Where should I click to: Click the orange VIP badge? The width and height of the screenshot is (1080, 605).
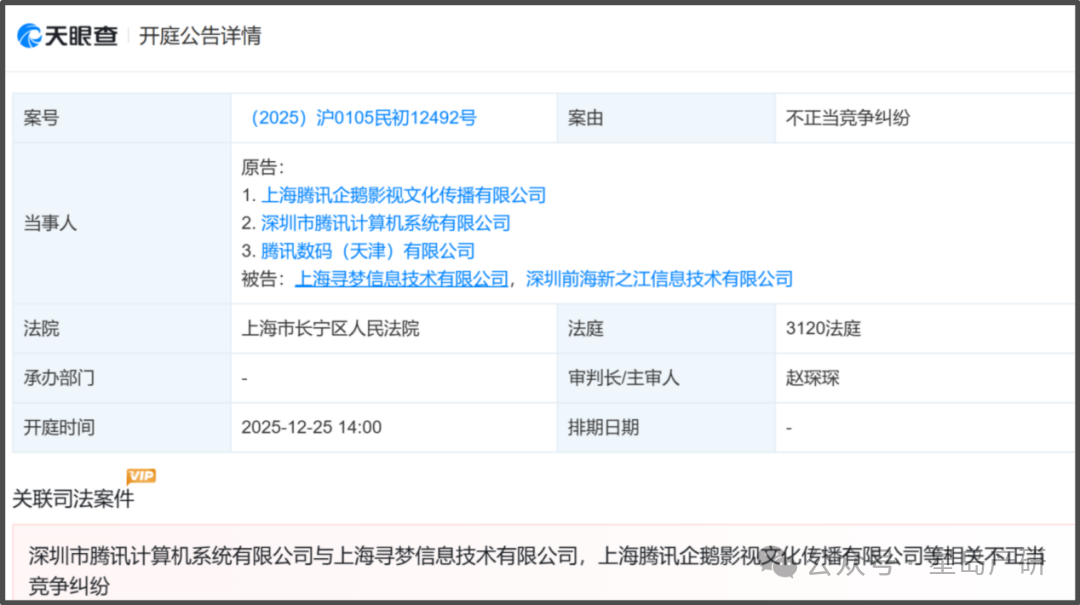pyautogui.click(x=141, y=476)
